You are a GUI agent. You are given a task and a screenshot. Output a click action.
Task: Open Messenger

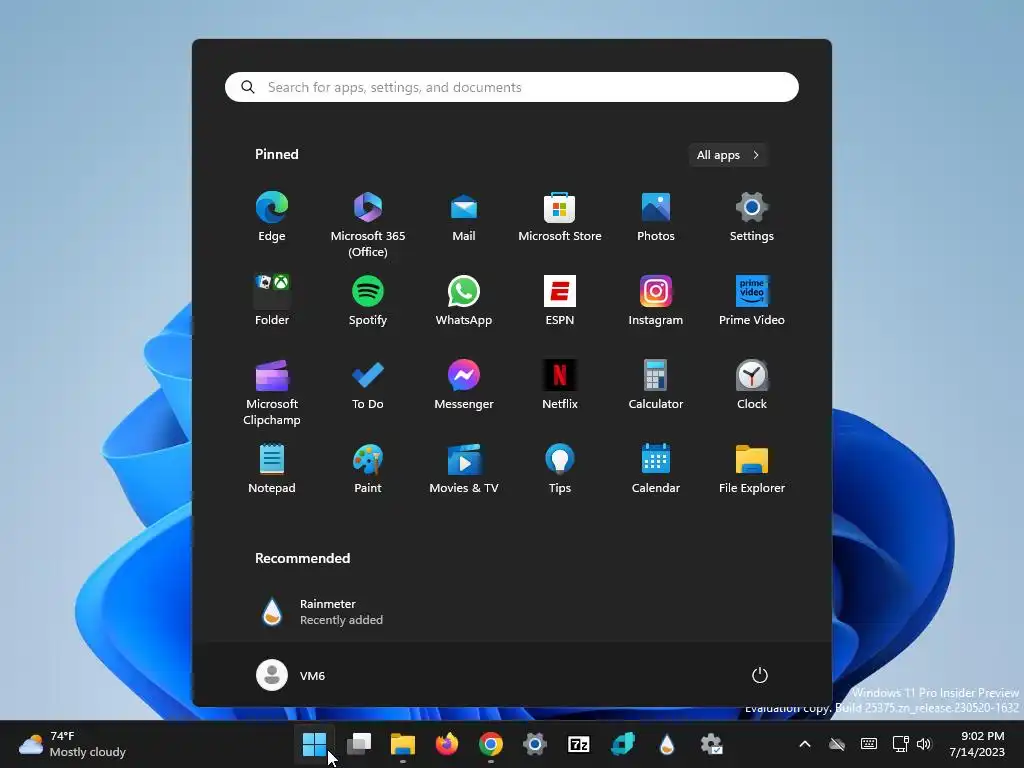pyautogui.click(x=464, y=385)
